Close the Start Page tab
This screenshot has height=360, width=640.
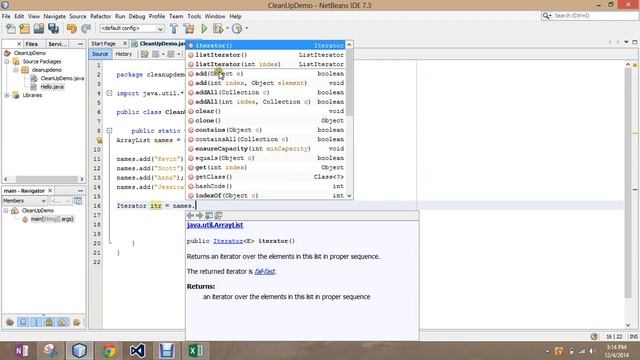click(x=125, y=44)
